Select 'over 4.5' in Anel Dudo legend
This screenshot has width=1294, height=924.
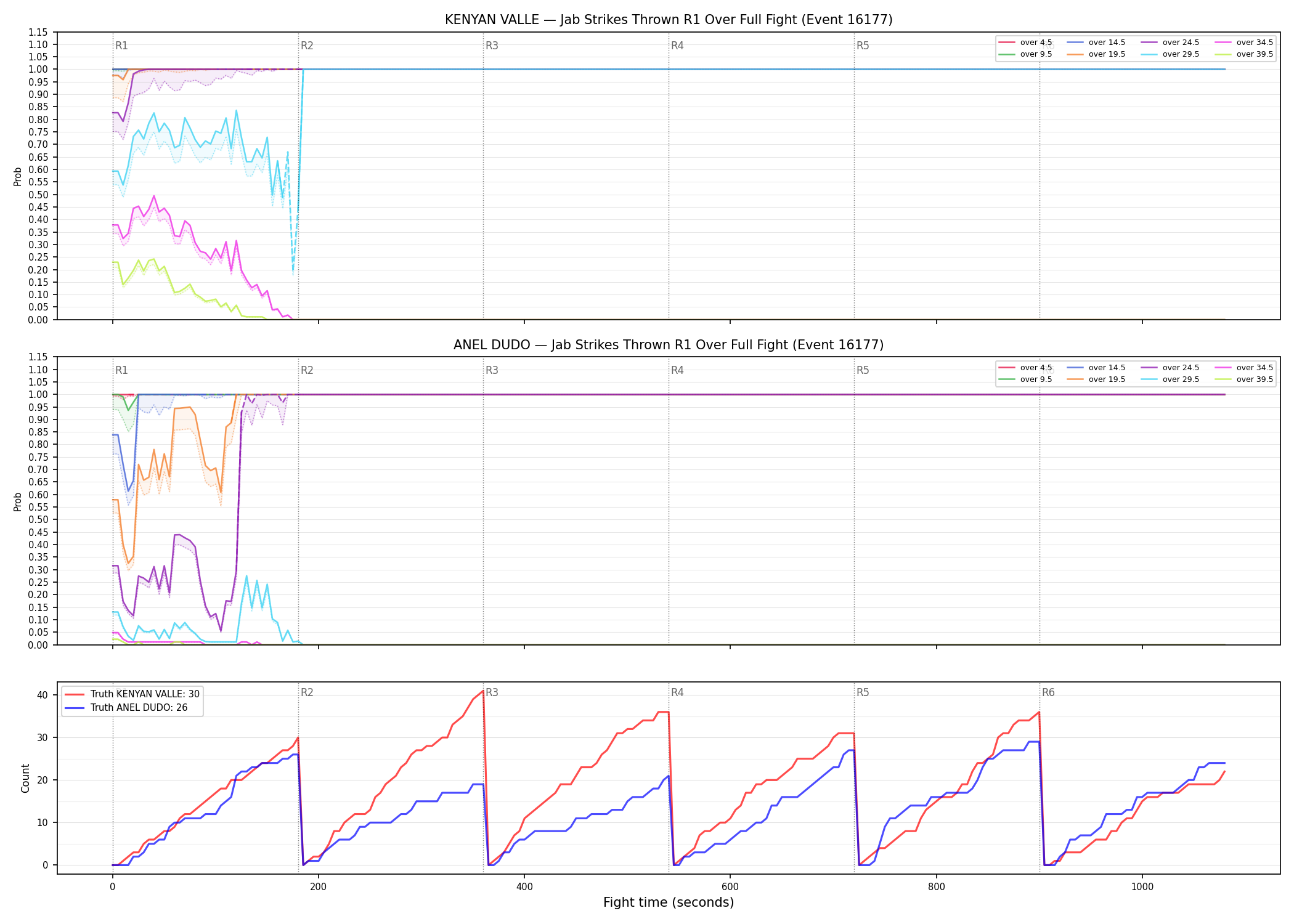click(x=1025, y=368)
